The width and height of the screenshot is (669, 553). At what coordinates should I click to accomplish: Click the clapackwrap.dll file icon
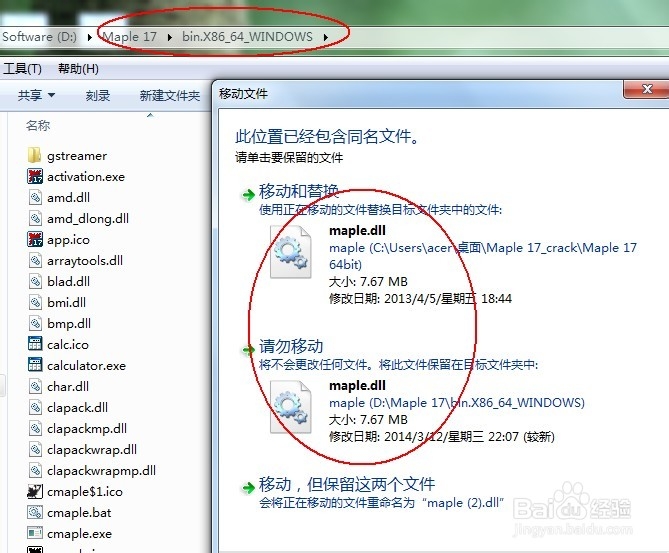(x=35, y=449)
